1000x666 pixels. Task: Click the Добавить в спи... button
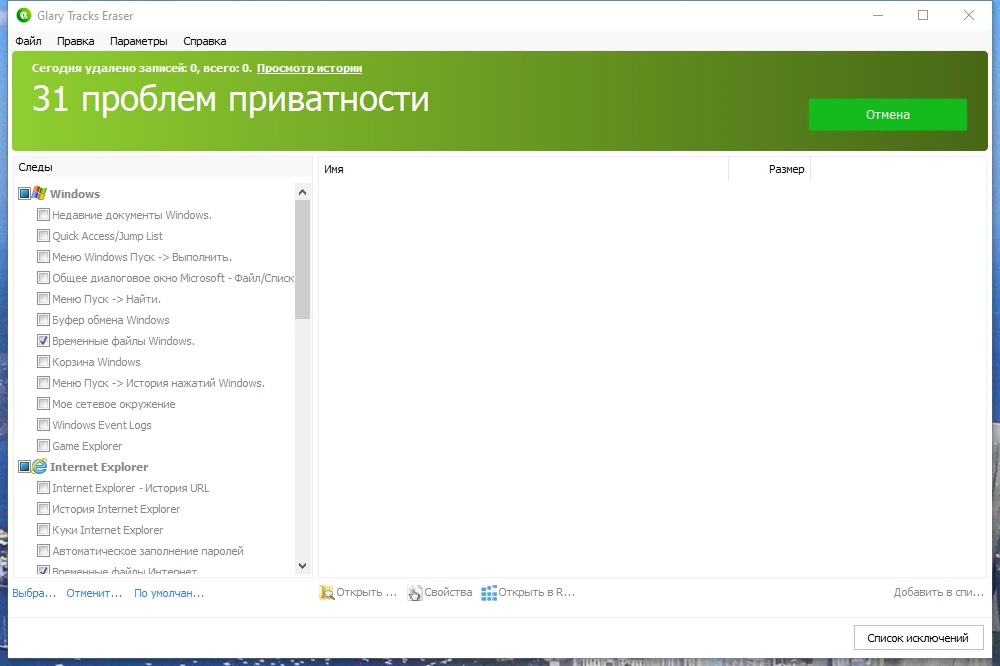939,593
